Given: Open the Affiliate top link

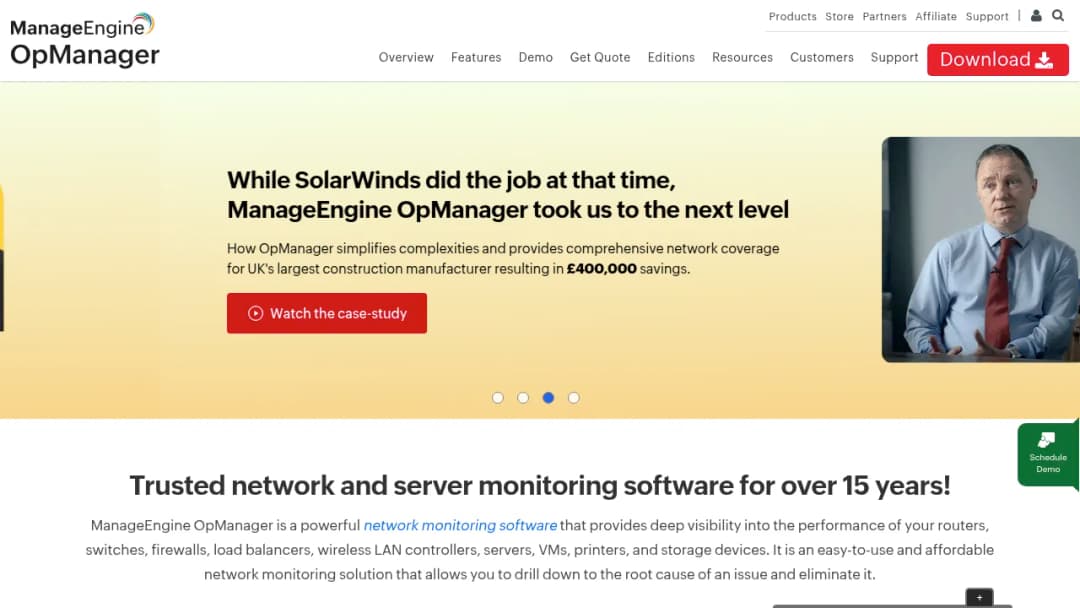Looking at the screenshot, I should pos(935,17).
